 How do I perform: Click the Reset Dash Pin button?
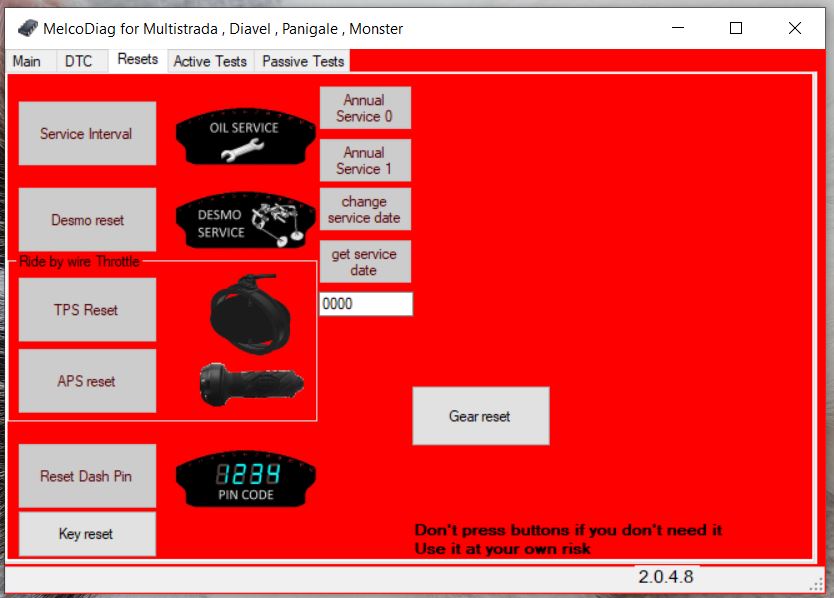coord(87,476)
